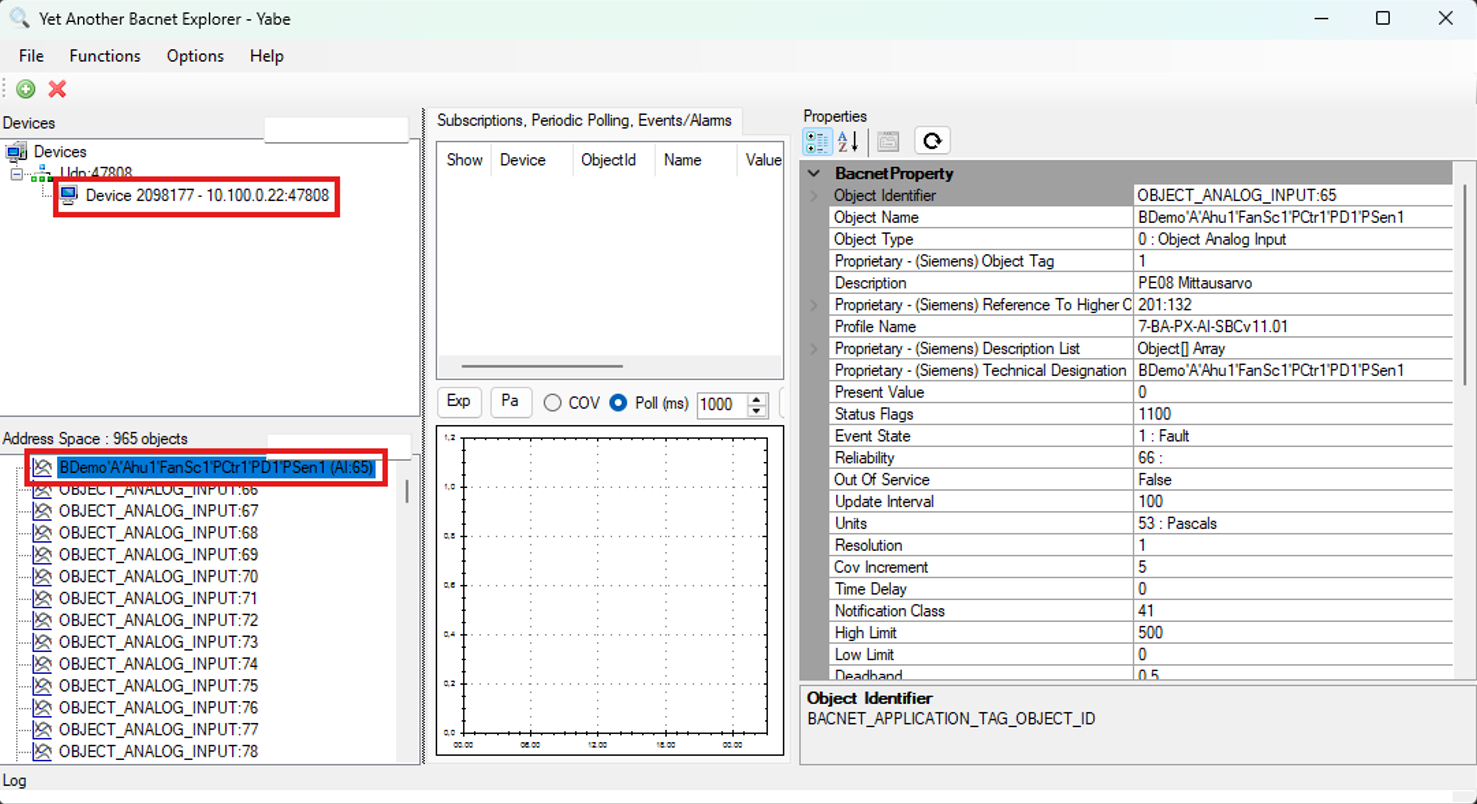Click the Pa button
1477x804 pixels.
pyautogui.click(x=510, y=402)
